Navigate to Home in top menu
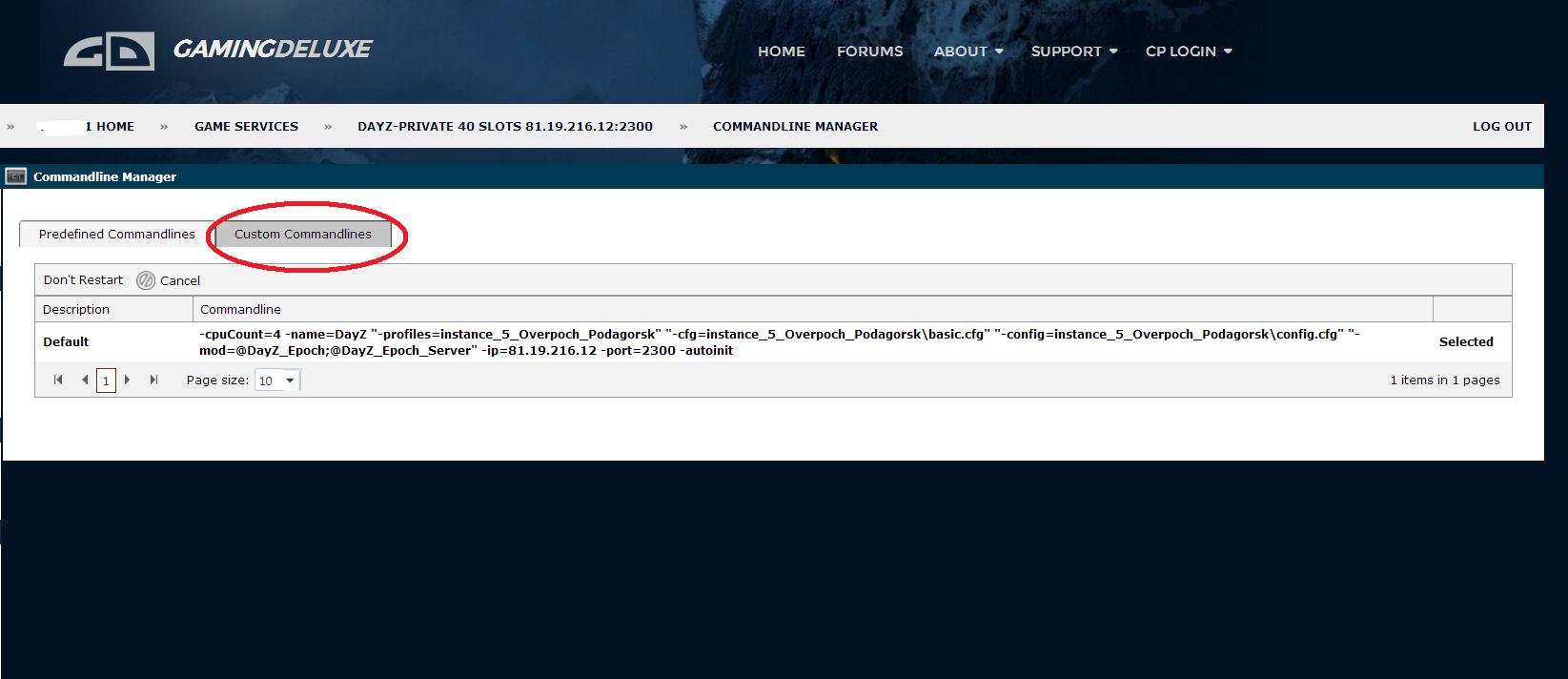This screenshot has width=1568, height=679. pyautogui.click(x=781, y=51)
